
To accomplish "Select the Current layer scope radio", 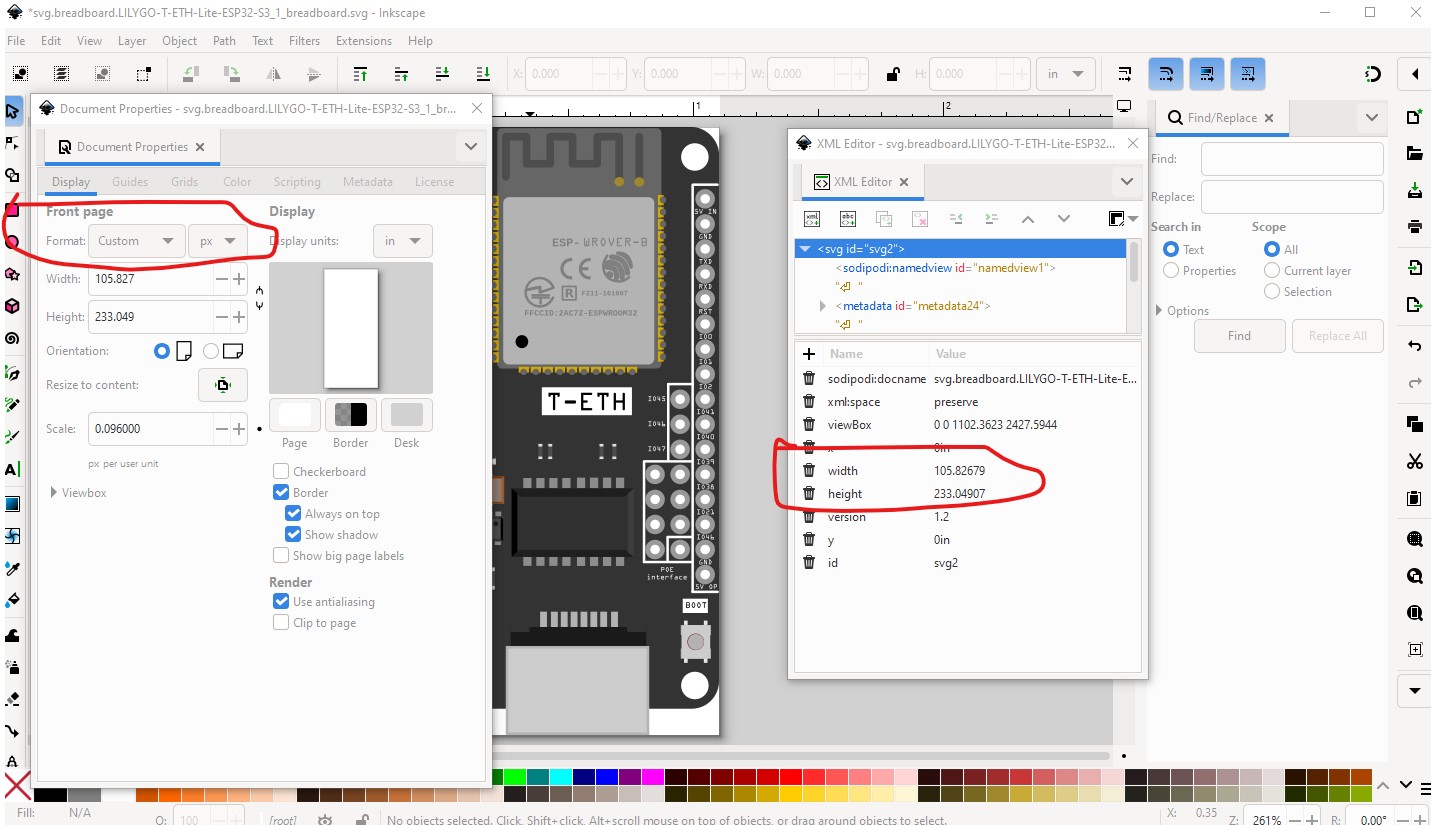I will (x=1272, y=271).
